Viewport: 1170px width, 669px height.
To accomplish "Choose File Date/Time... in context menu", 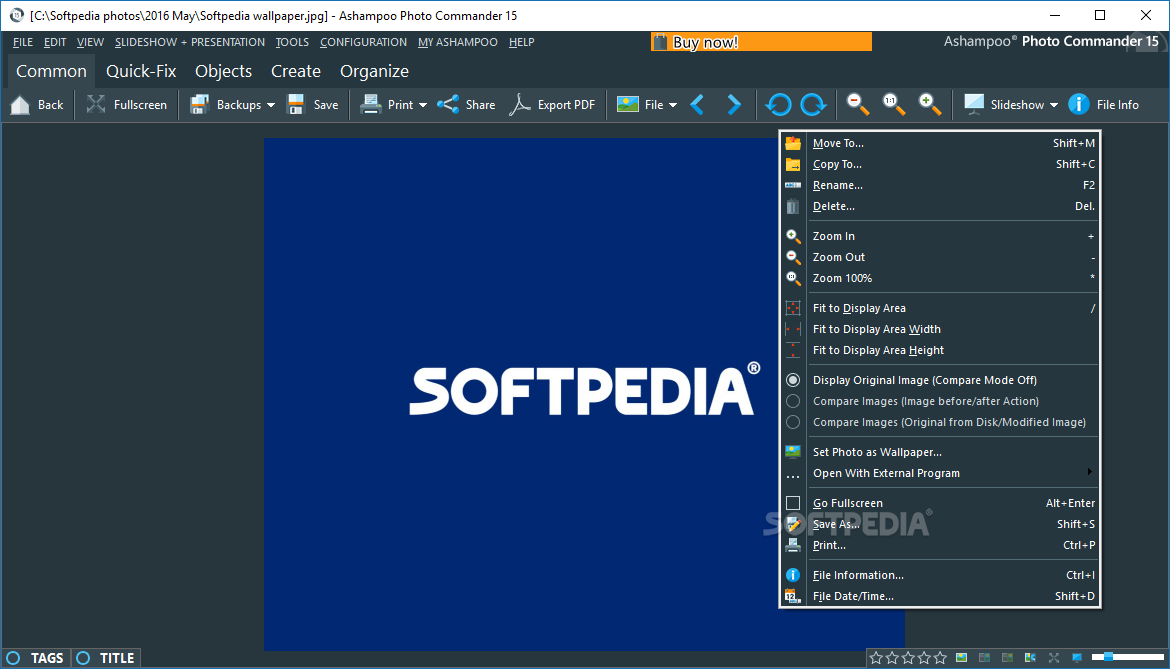I will (939, 596).
